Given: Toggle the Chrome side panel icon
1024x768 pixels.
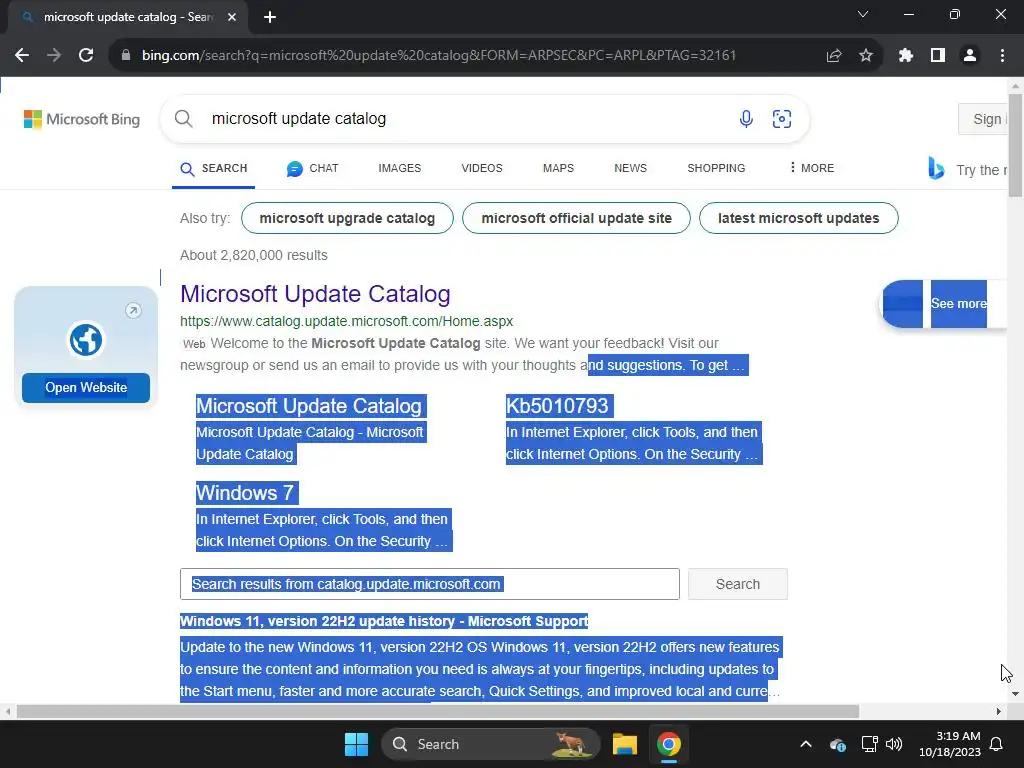Looking at the screenshot, I should pos(938,56).
